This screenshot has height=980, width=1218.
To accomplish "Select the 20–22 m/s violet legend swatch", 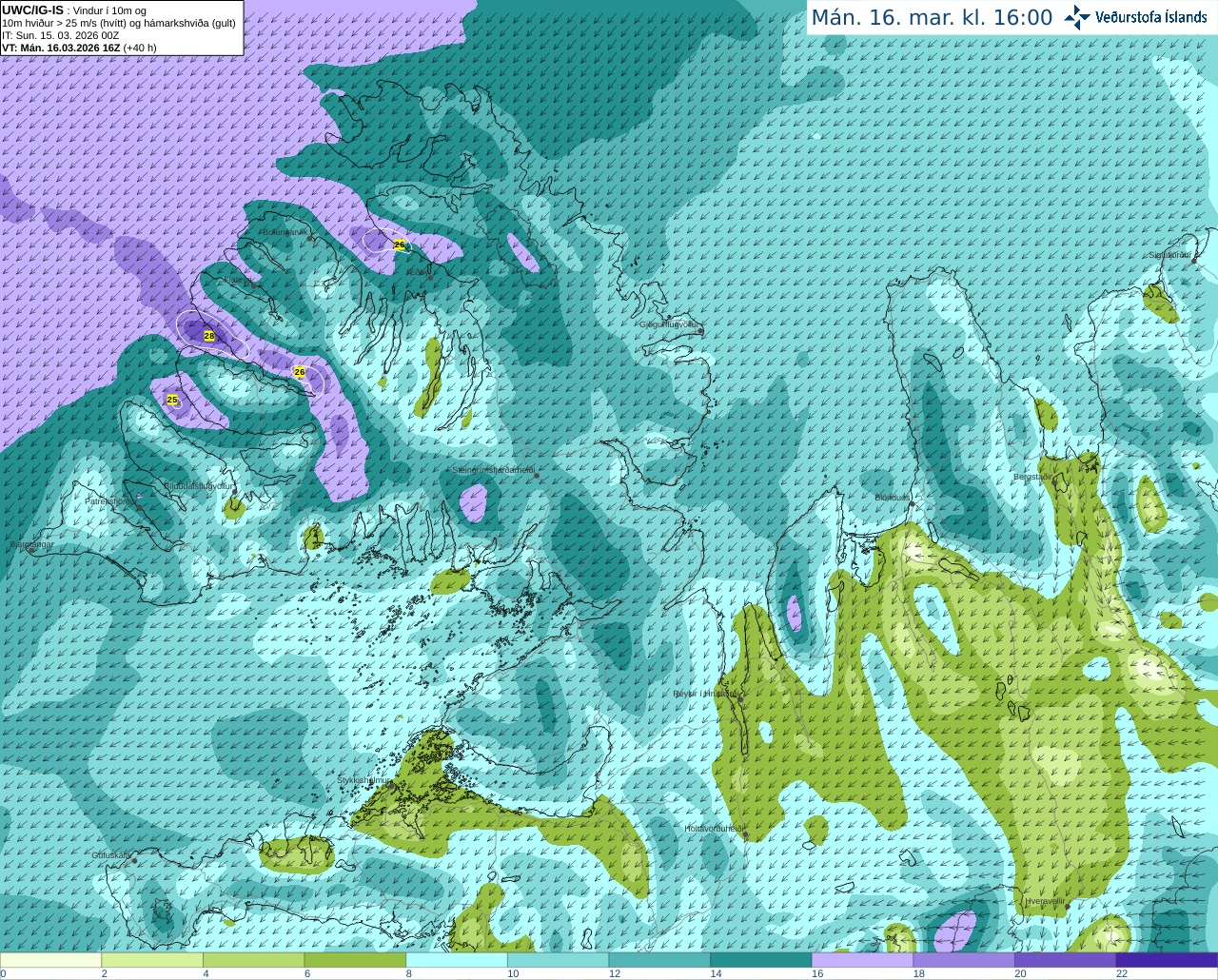I will pyautogui.click(x=1066, y=960).
